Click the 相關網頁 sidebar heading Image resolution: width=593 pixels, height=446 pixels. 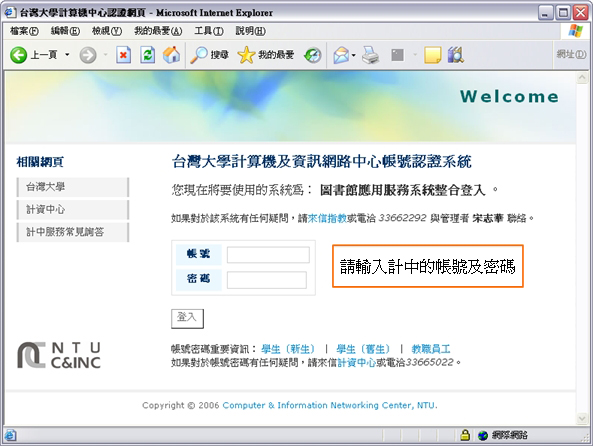tap(40, 162)
